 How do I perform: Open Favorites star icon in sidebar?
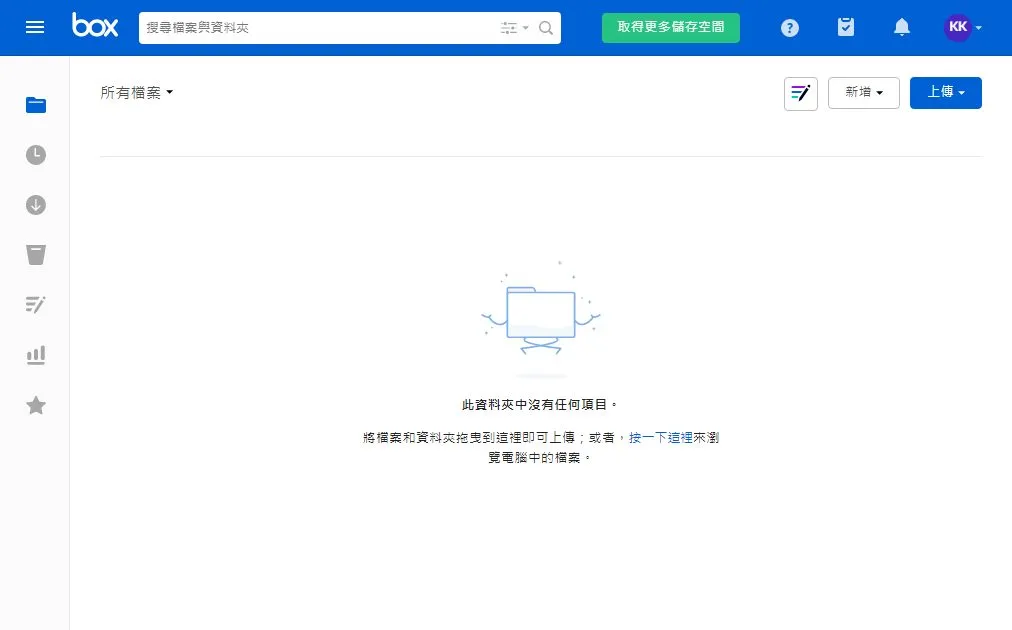tap(35, 405)
